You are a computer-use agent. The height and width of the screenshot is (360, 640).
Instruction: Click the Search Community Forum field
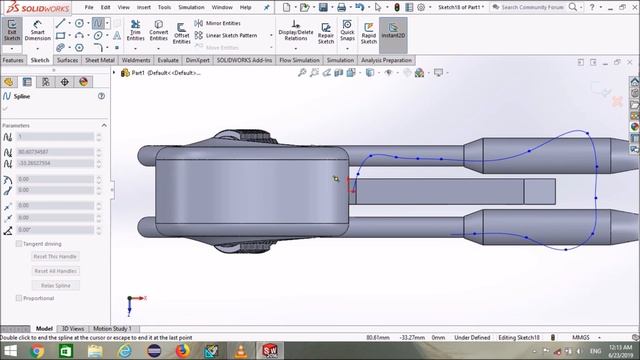pyautogui.click(x=532, y=7)
